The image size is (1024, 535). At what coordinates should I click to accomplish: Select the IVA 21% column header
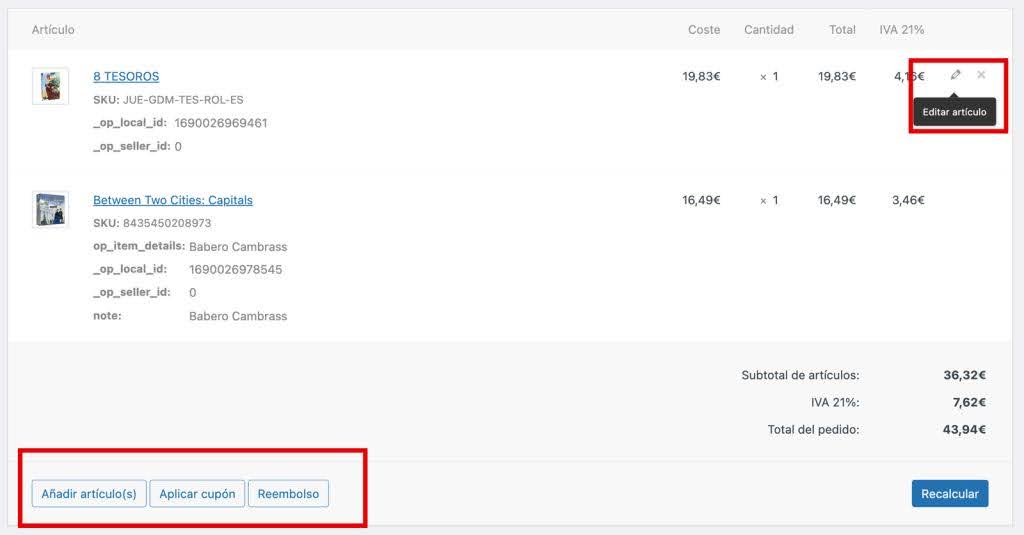(x=901, y=30)
